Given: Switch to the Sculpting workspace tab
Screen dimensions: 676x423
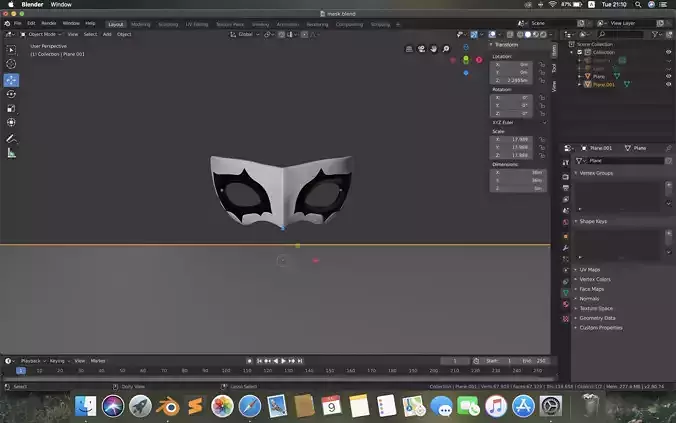Looking at the screenshot, I should click(168, 25).
